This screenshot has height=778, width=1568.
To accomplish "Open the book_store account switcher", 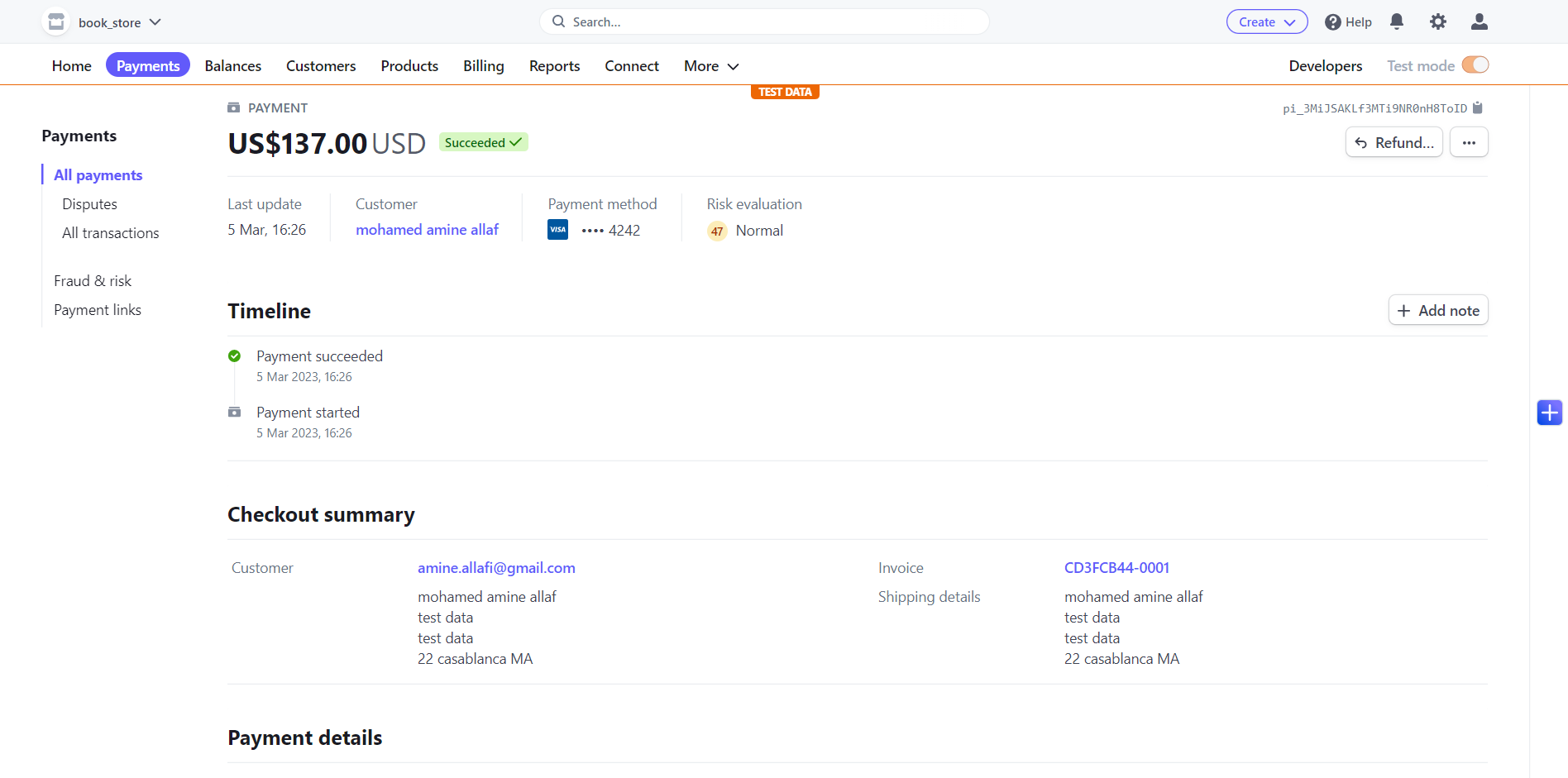I will (x=103, y=22).
